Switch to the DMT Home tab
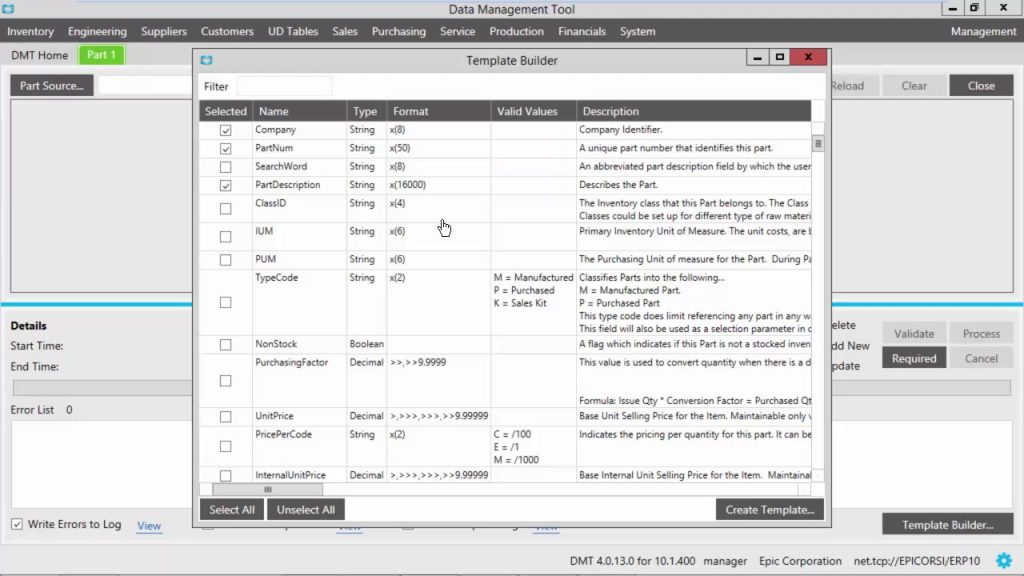Viewport: 1024px width, 576px height. (x=39, y=55)
